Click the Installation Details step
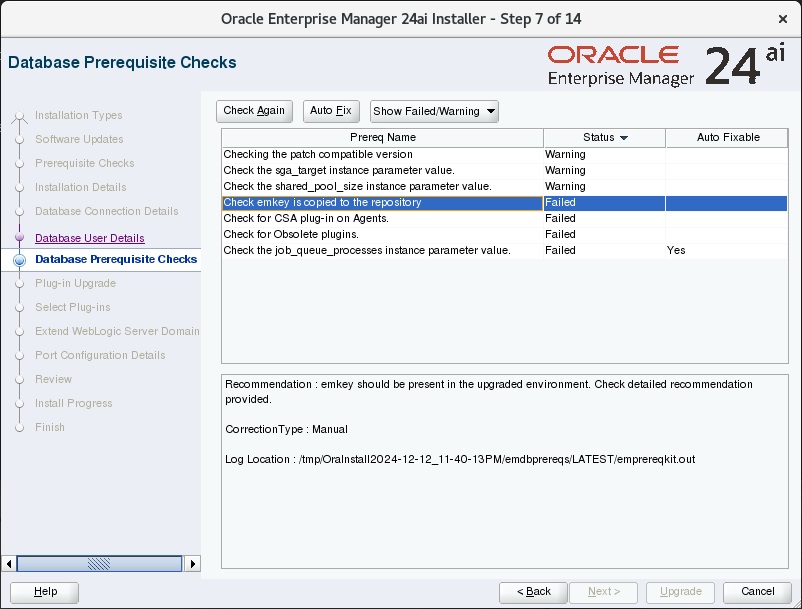The image size is (802, 609). click(81, 188)
